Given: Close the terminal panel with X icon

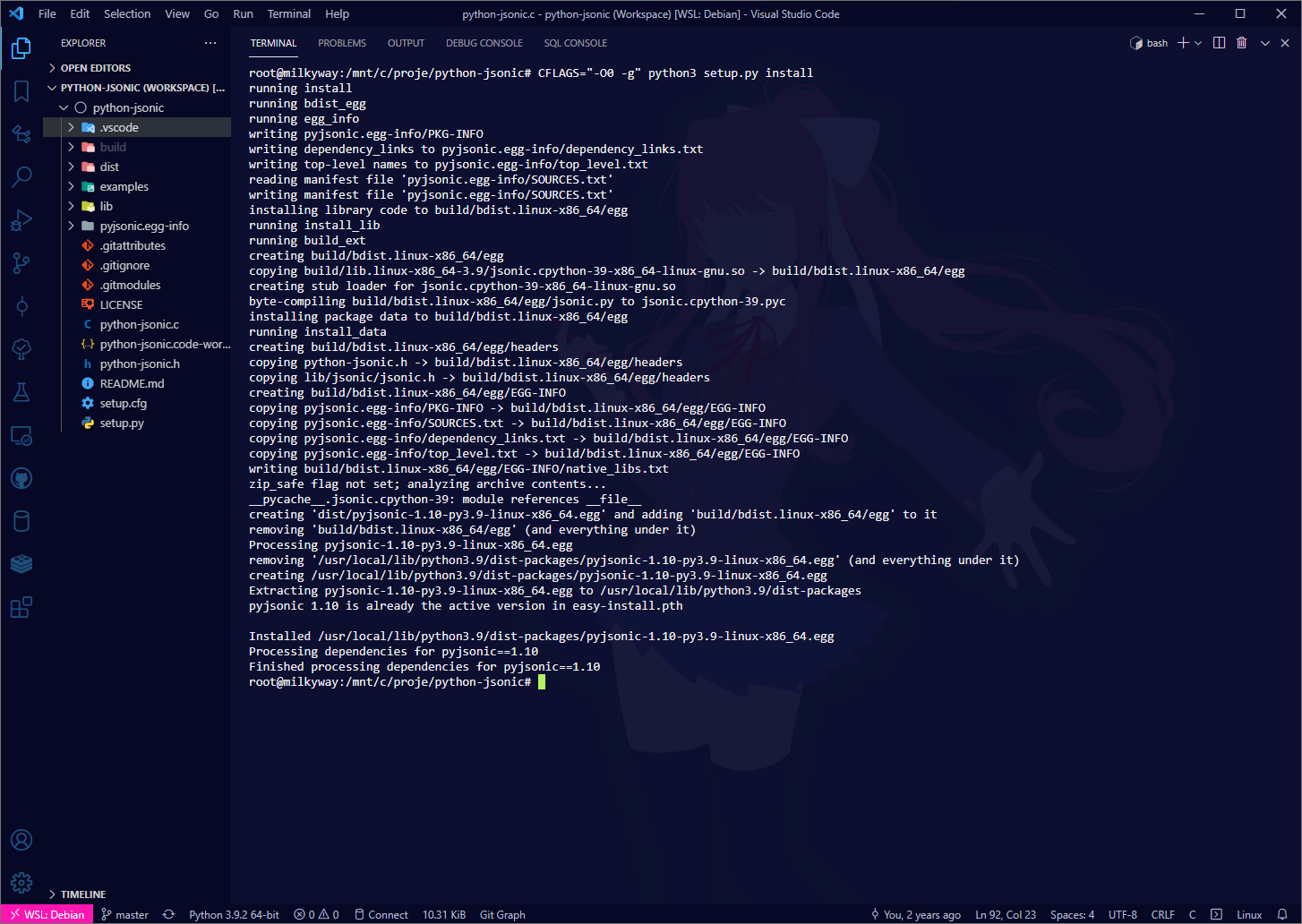Looking at the screenshot, I should 1286,43.
